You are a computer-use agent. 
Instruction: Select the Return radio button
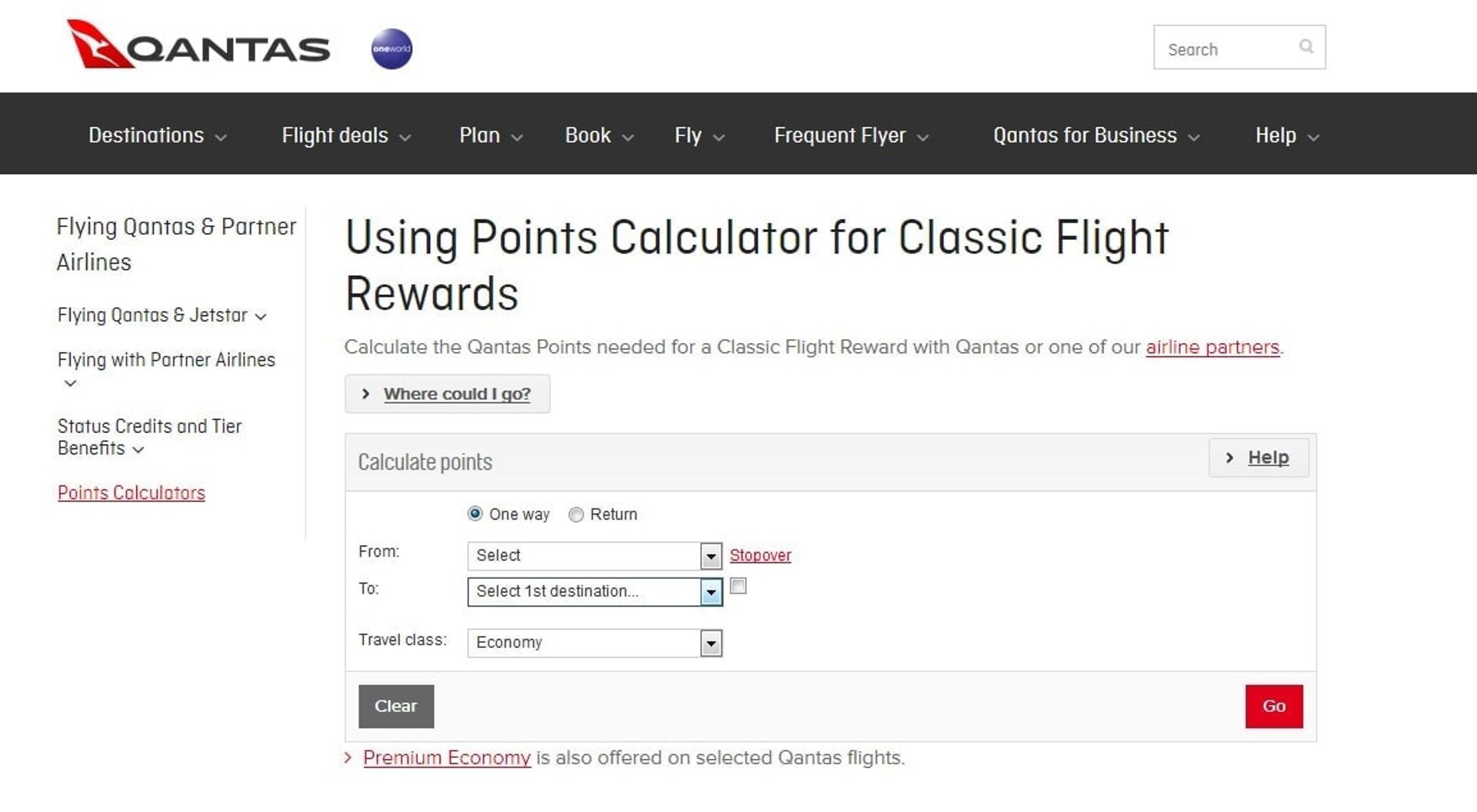[575, 514]
